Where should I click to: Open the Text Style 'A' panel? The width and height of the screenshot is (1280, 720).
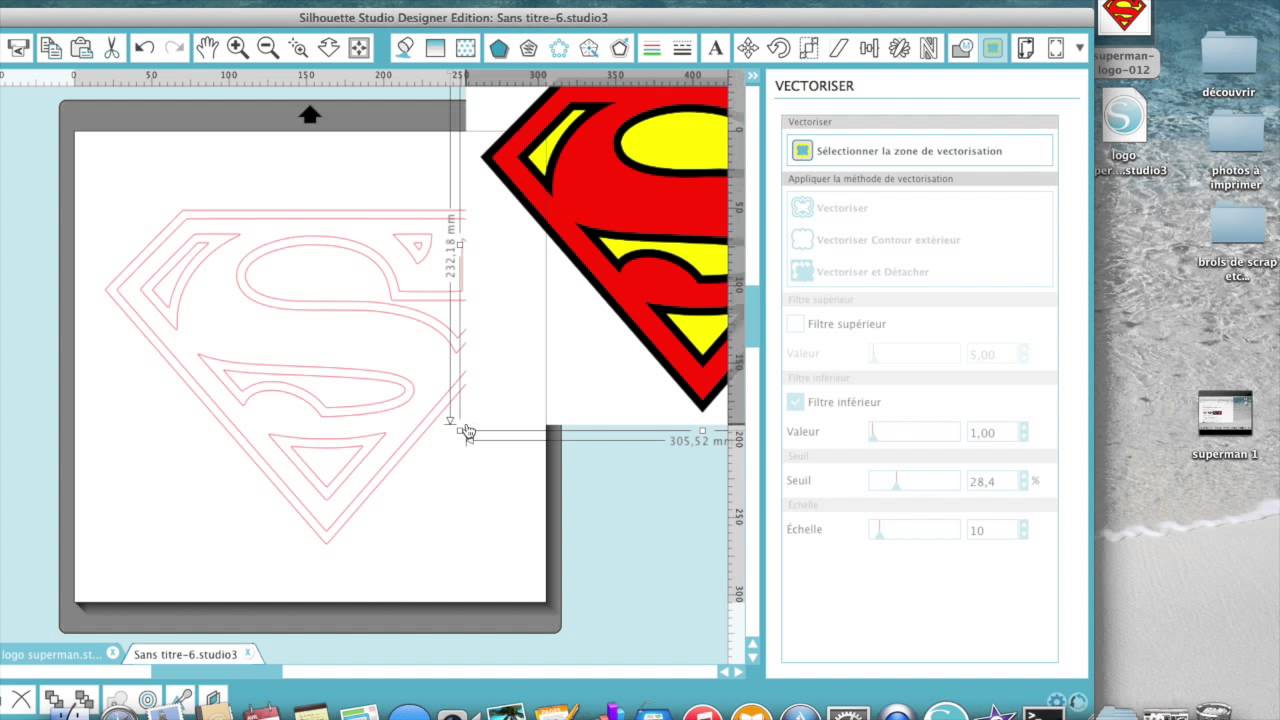coord(716,47)
